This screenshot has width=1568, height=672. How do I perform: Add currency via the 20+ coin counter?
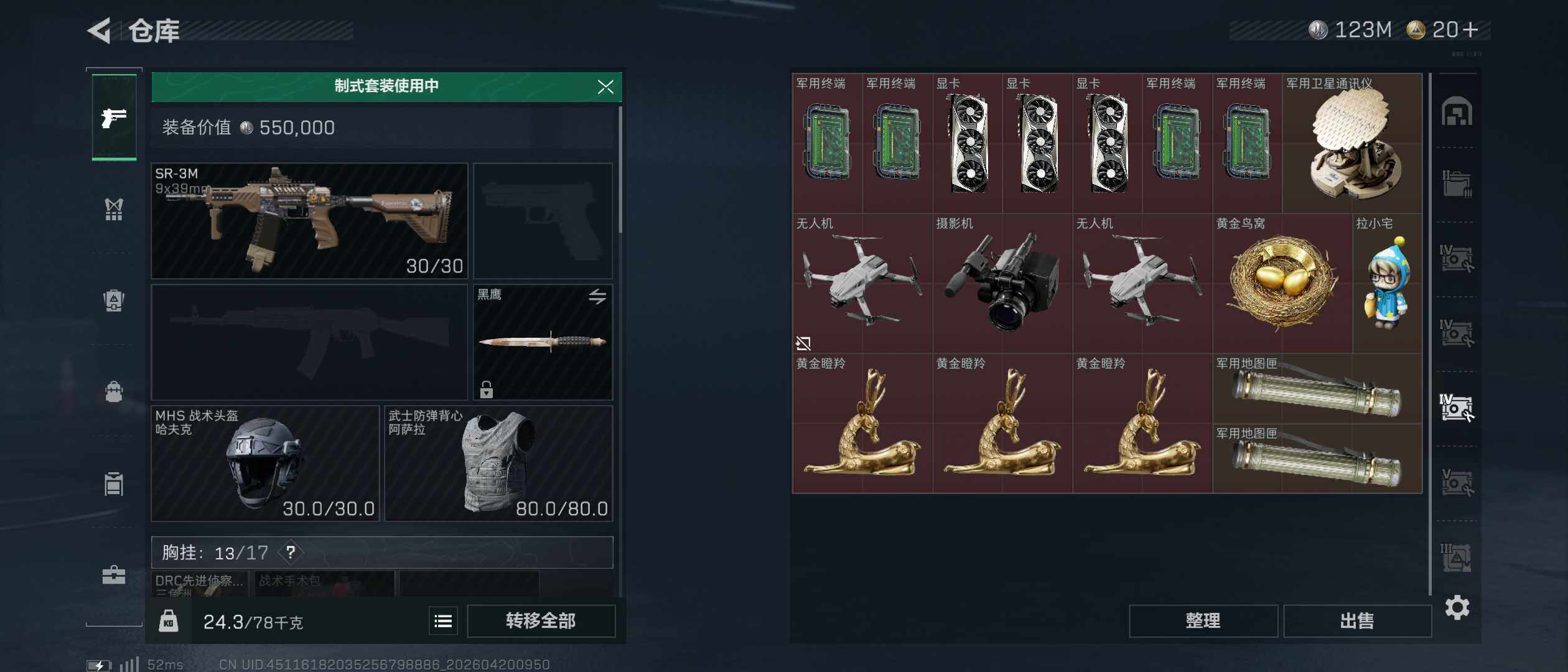pos(1442,30)
